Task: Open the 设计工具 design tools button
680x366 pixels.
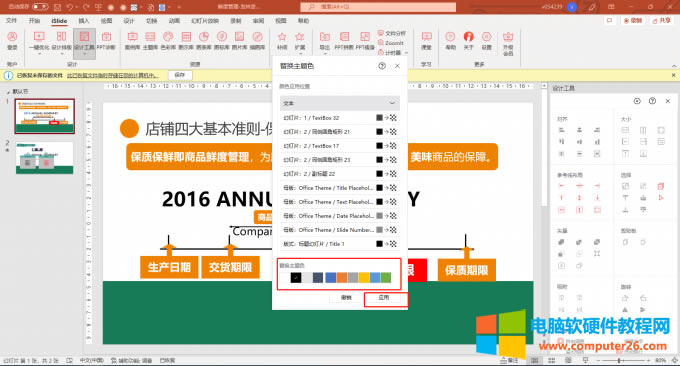Action: point(84,43)
